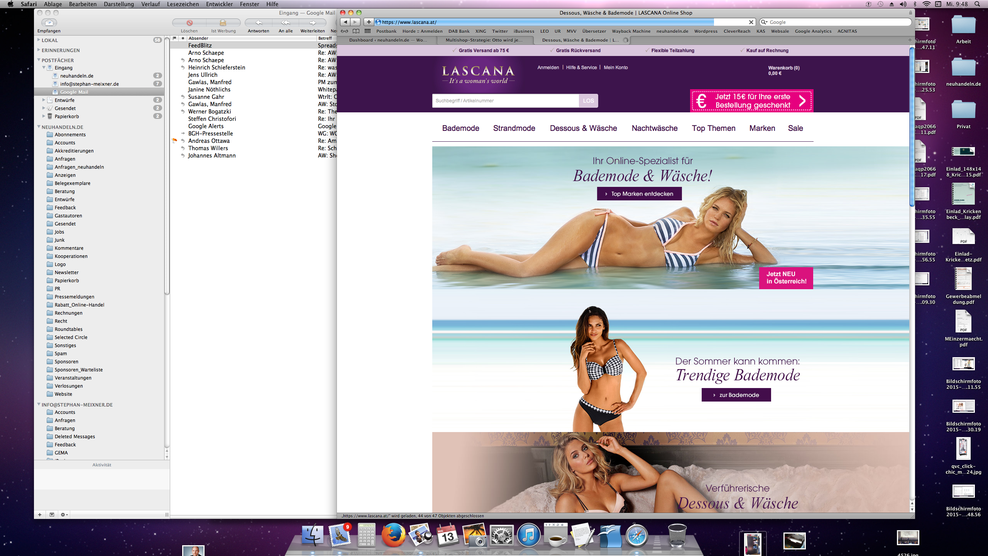Select the Andreas Ottawa flagged message
This screenshot has width=988, height=556.
tap(253, 141)
